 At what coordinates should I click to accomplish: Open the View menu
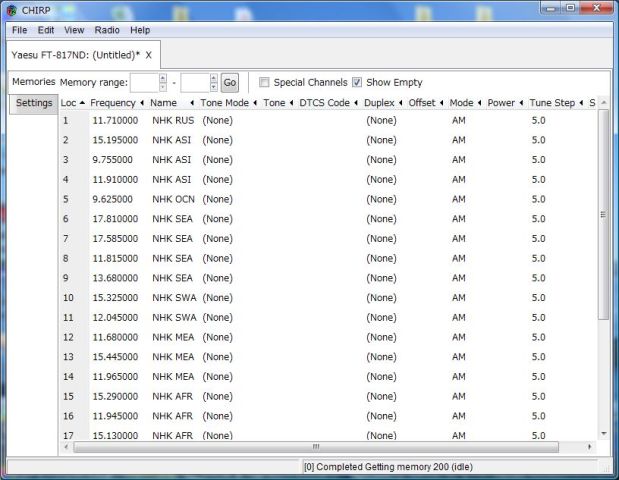74,30
